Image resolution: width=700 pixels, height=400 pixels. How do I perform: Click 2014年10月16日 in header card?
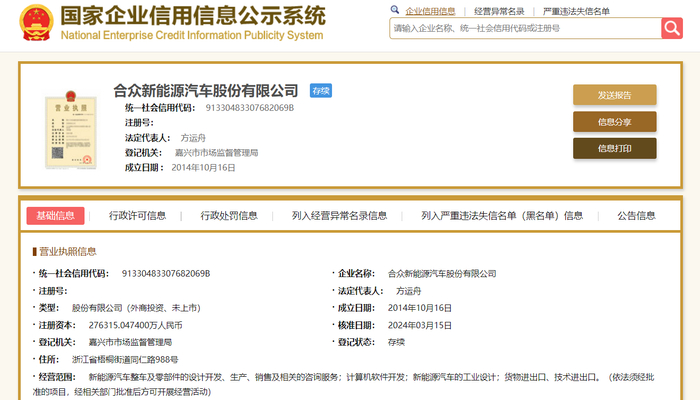pyautogui.click(x=203, y=167)
